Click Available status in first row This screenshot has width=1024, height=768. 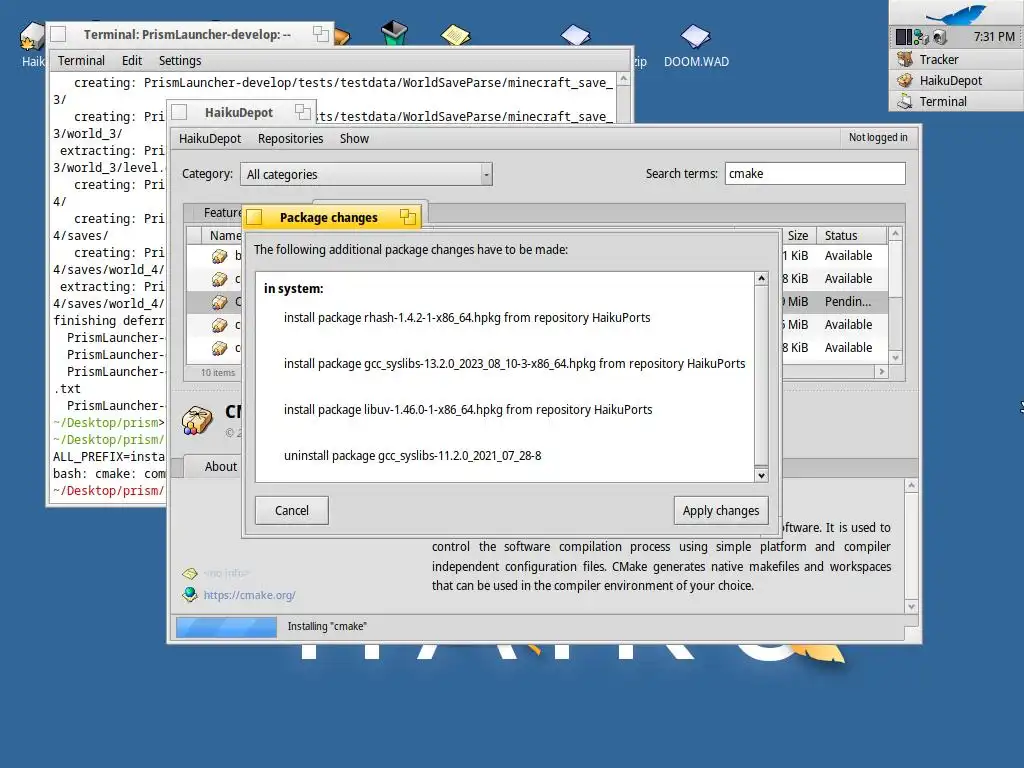click(x=848, y=255)
